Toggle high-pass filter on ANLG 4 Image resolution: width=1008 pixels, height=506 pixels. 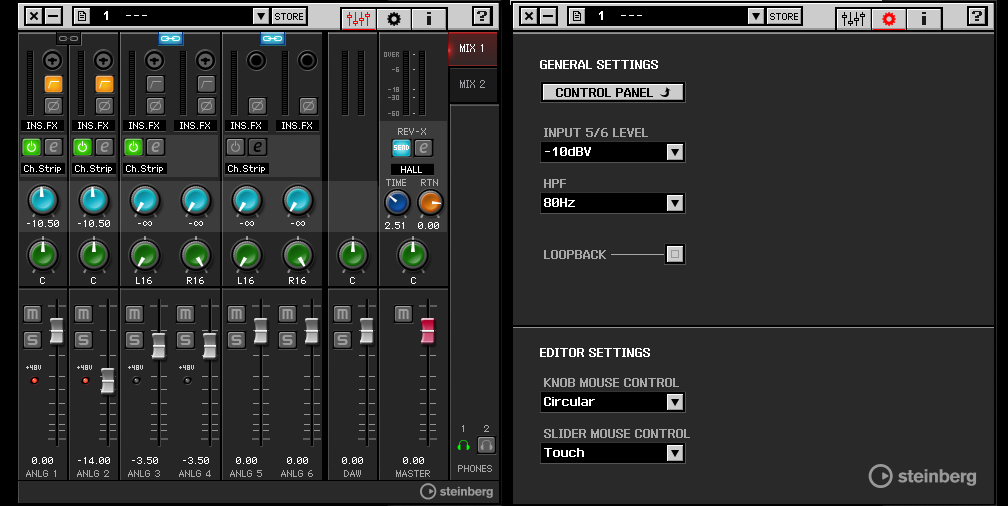[206, 84]
